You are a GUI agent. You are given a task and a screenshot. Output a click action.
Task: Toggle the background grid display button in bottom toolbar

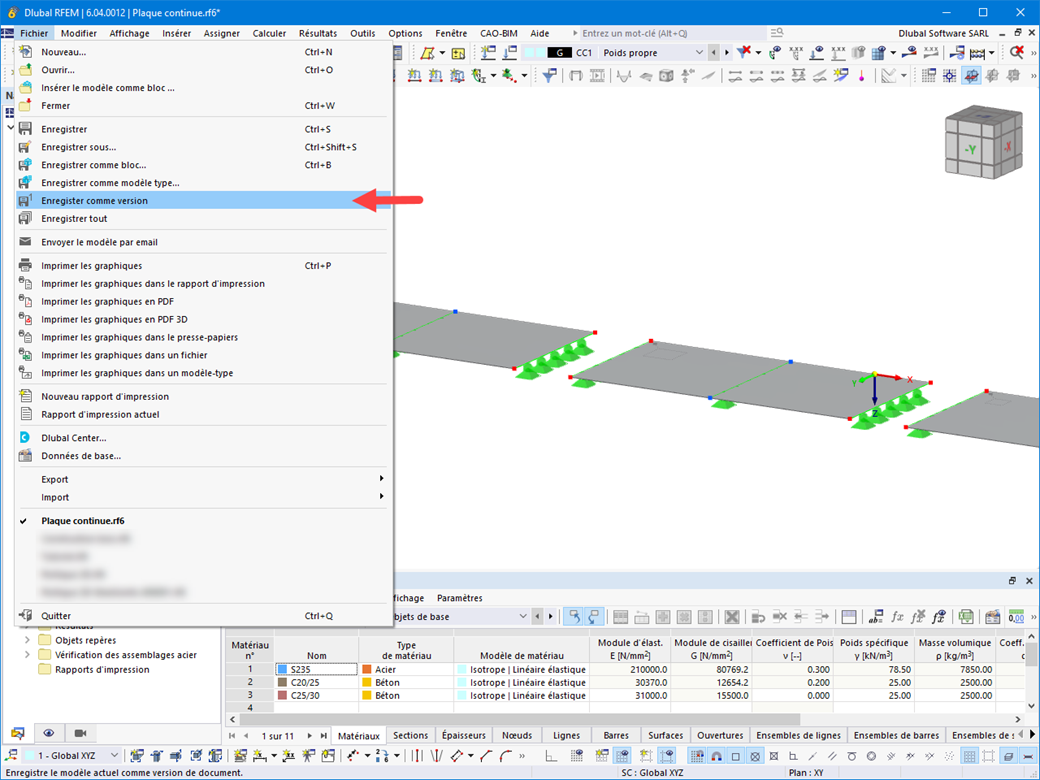(969, 756)
